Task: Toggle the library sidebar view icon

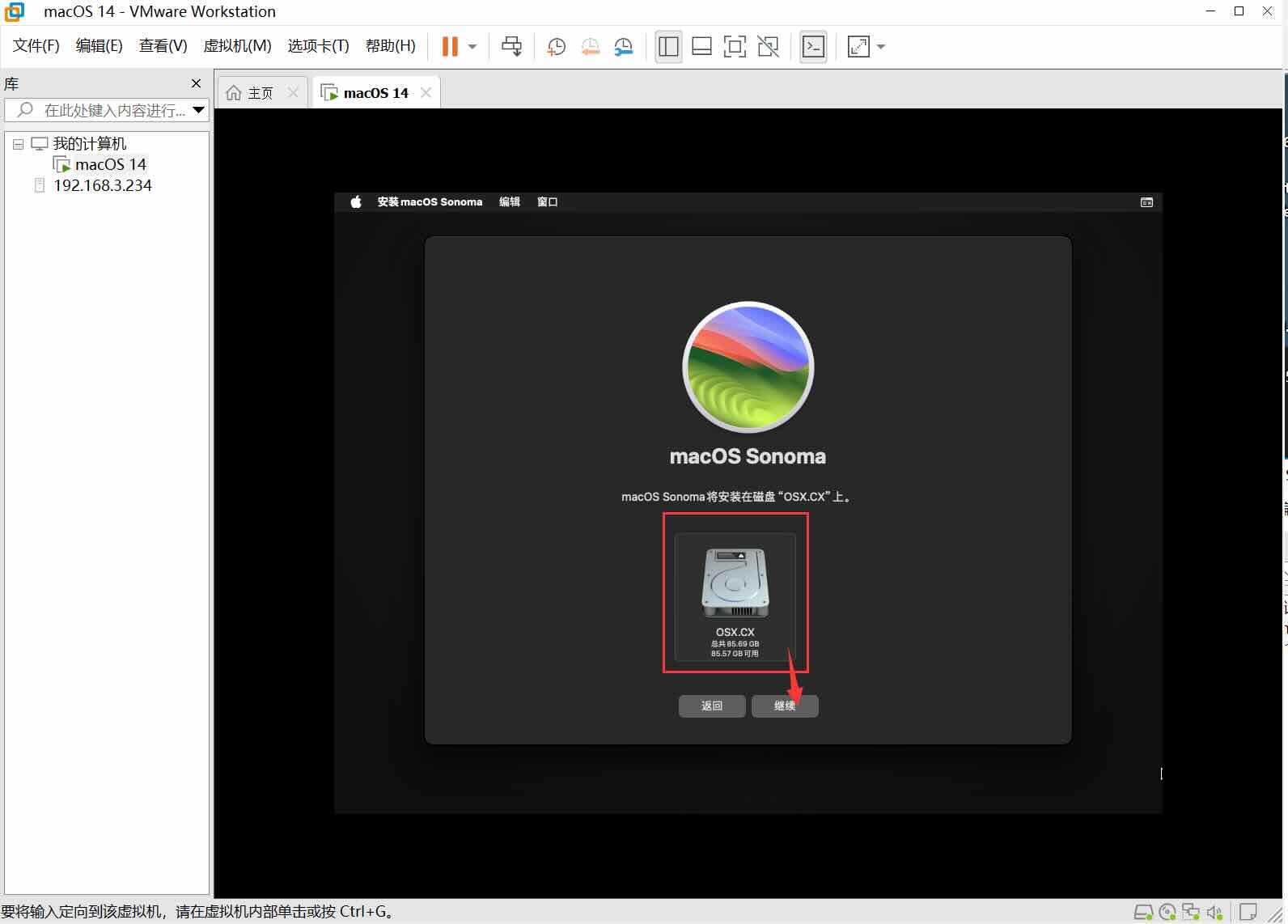Action: (x=668, y=46)
